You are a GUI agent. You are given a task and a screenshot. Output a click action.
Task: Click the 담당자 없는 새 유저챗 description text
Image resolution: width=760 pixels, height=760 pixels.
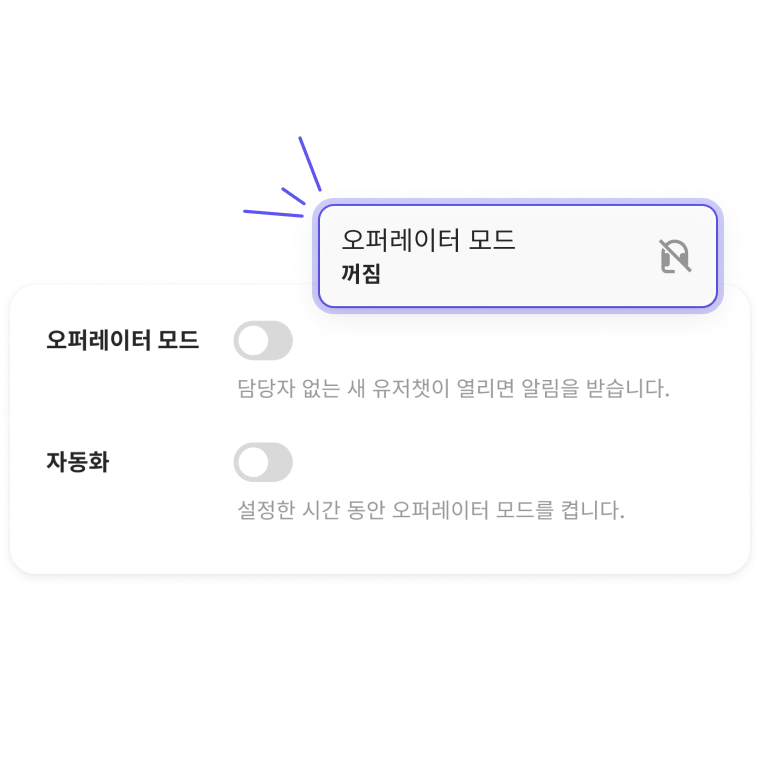tap(453, 388)
